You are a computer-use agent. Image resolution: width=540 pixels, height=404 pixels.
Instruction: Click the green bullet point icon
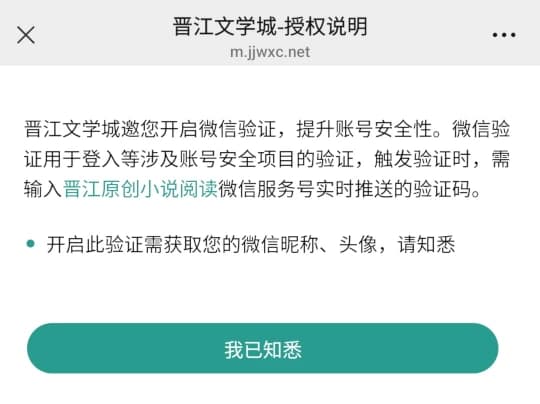(30, 244)
